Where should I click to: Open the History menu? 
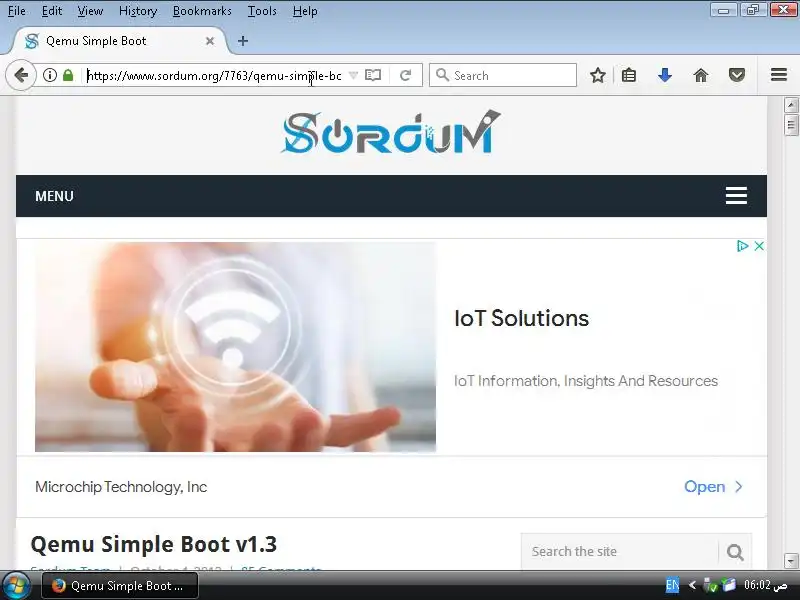pos(138,11)
